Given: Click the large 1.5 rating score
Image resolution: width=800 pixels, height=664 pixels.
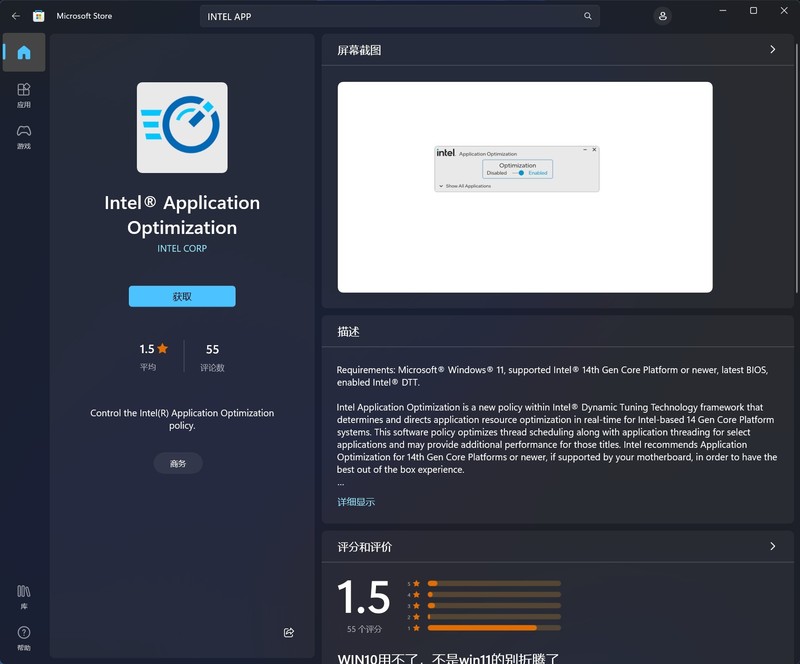Looking at the screenshot, I should point(364,597).
